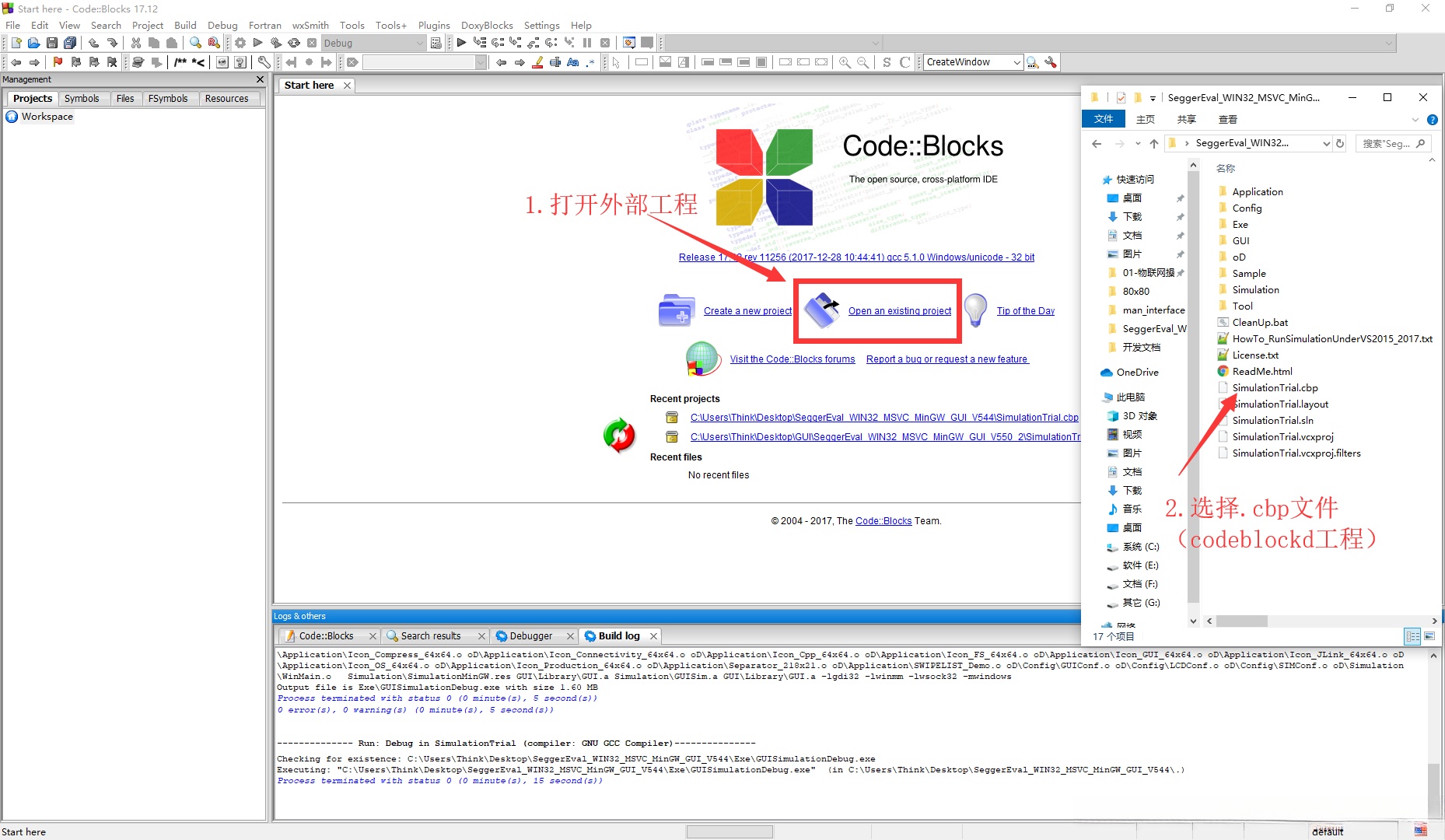Click the New file toolbar icon
The width and height of the screenshot is (1445, 840).
pos(16,43)
